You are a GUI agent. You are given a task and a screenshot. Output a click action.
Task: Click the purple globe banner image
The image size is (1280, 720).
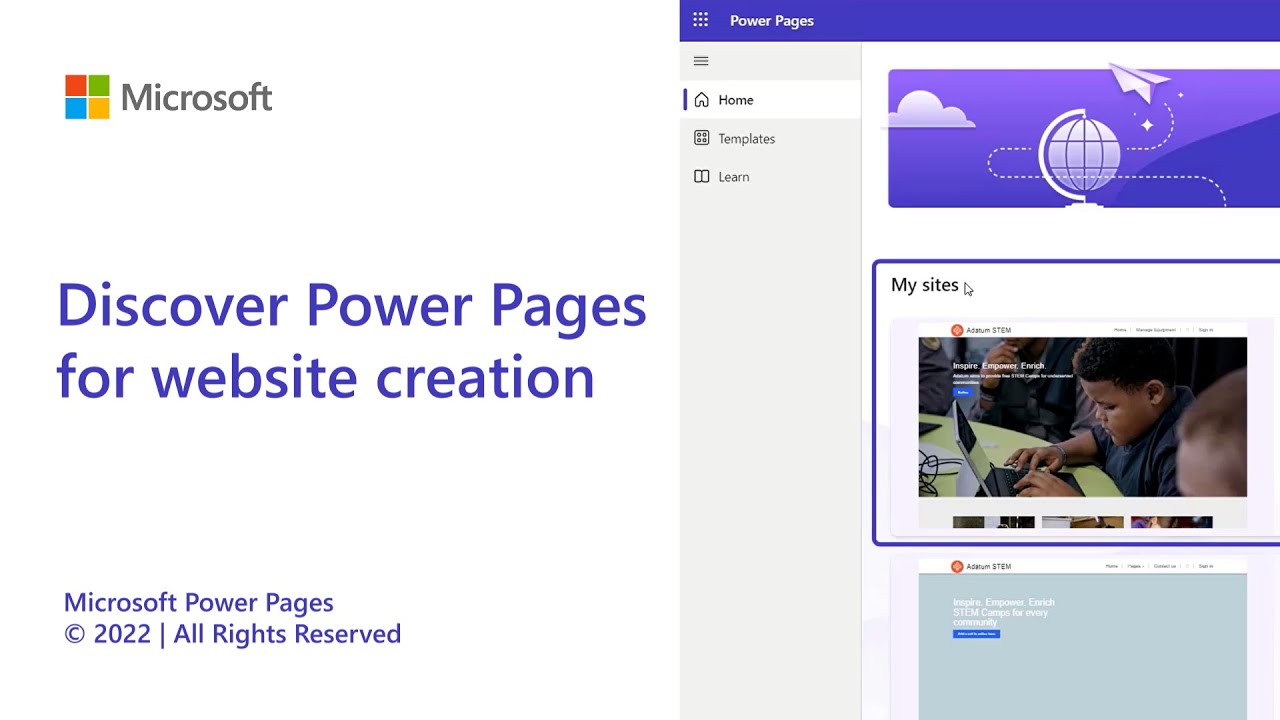1084,138
